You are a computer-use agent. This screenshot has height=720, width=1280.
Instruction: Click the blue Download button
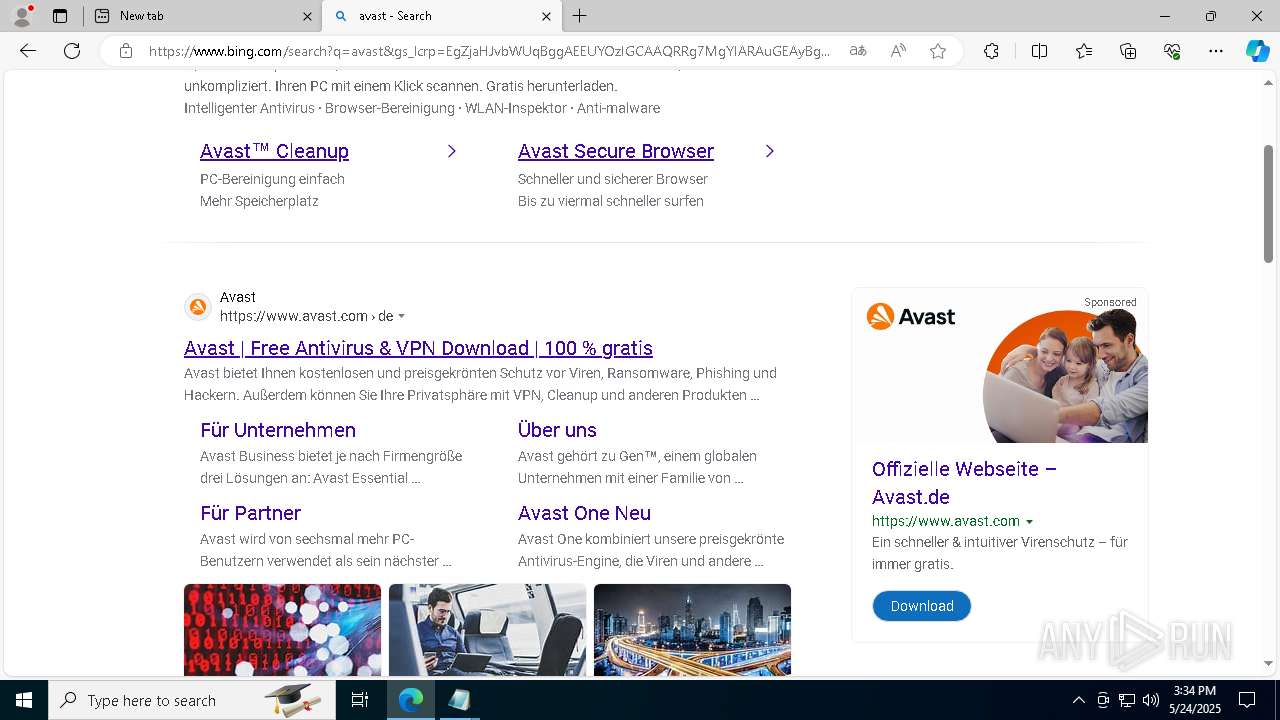[x=922, y=606]
